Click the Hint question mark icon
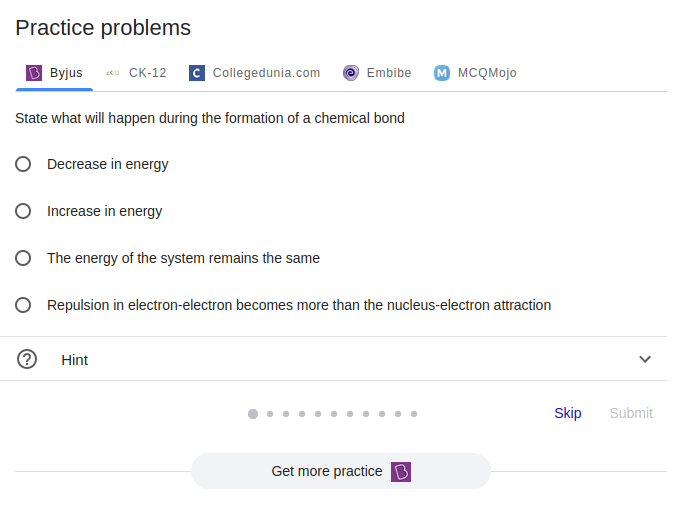Viewport: 682px width, 509px height. pos(27,359)
